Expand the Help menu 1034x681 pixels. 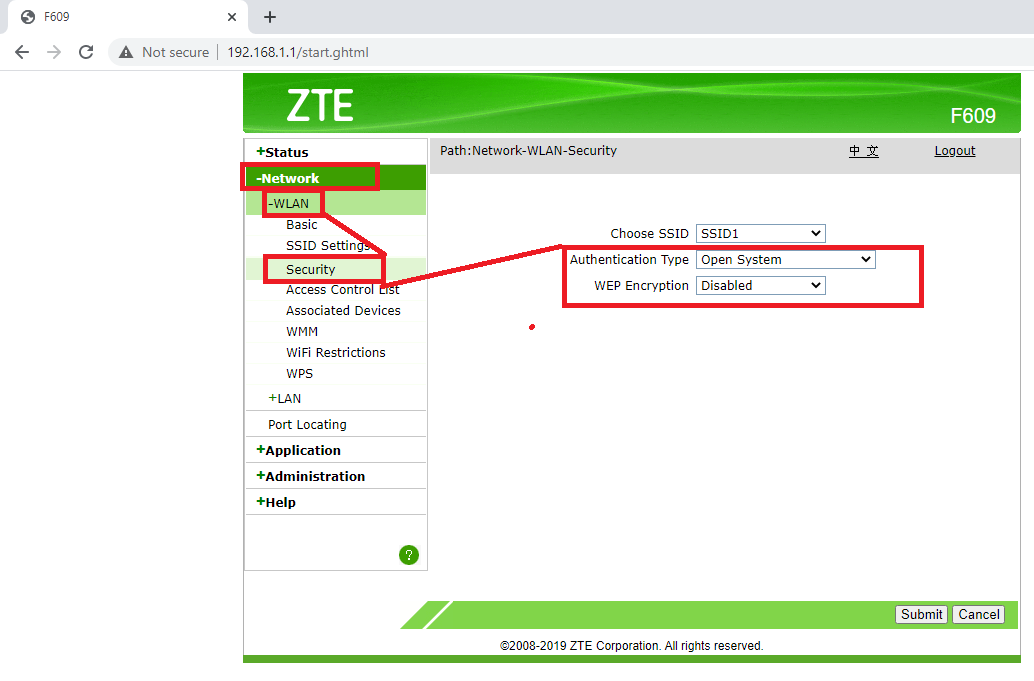(x=276, y=502)
